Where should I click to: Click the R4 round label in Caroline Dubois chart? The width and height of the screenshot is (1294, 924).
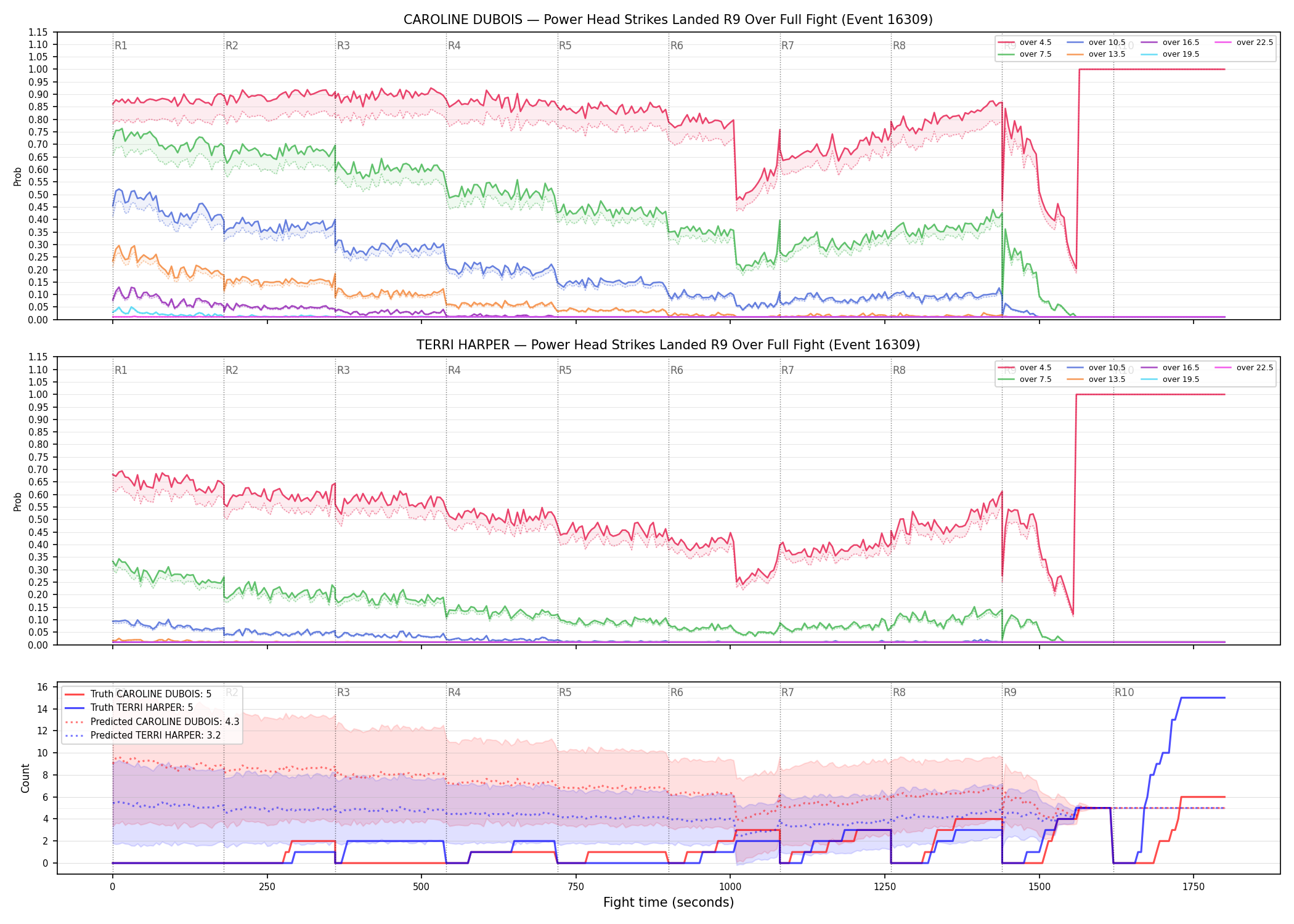click(454, 46)
